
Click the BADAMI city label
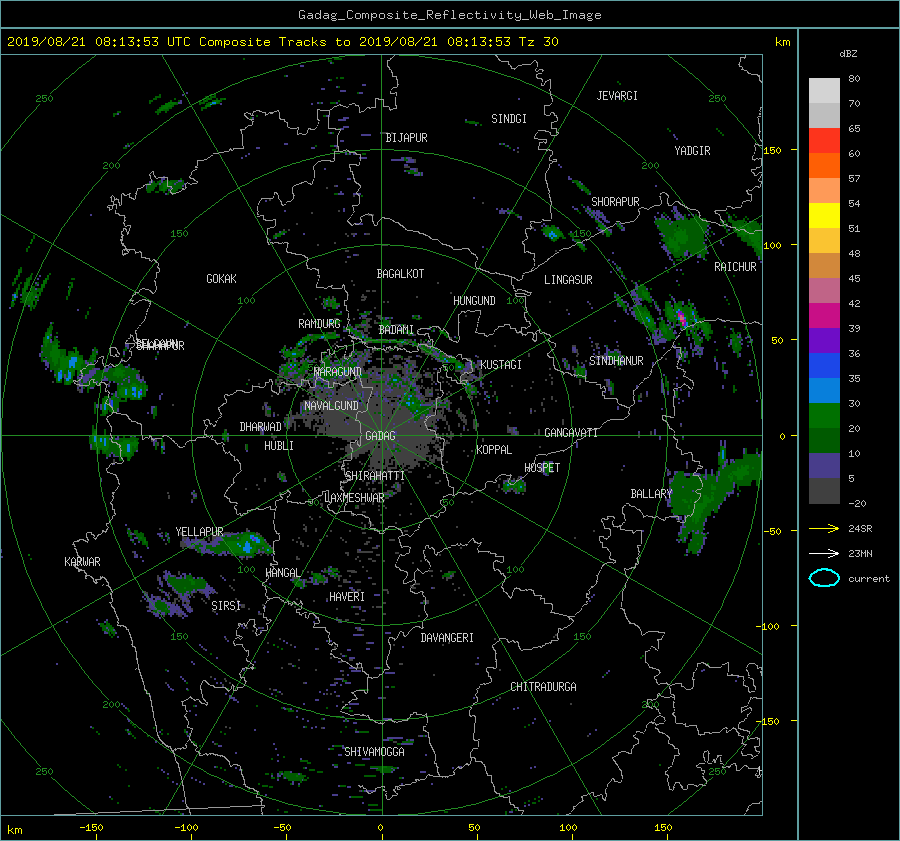pos(396,330)
